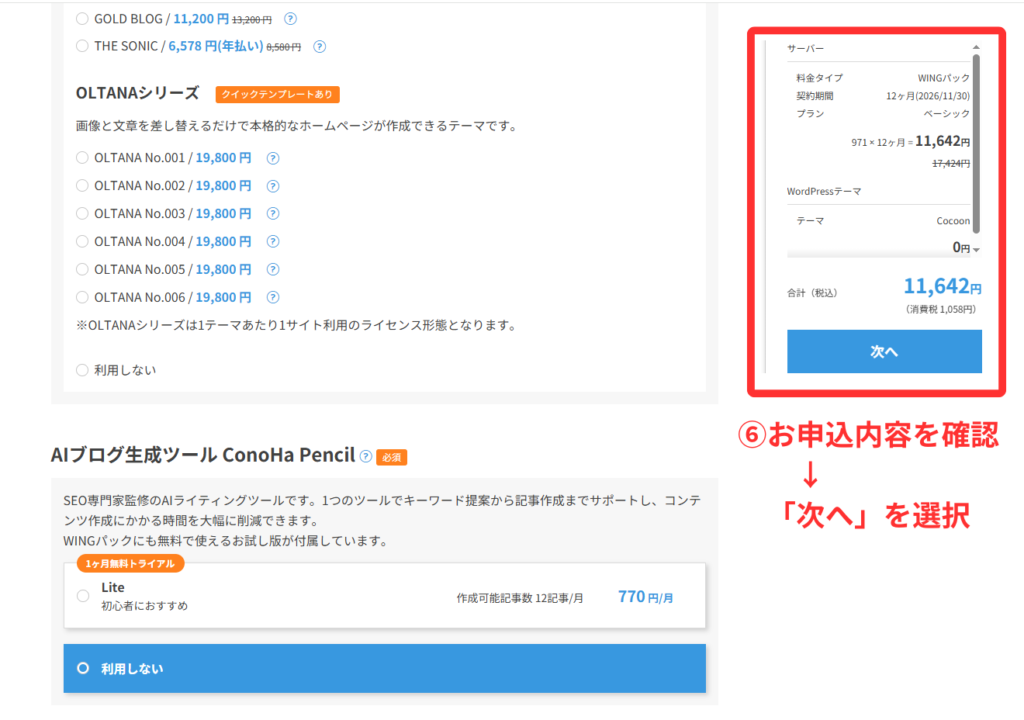Click help icon beside OLTANA No.003

coord(273,214)
